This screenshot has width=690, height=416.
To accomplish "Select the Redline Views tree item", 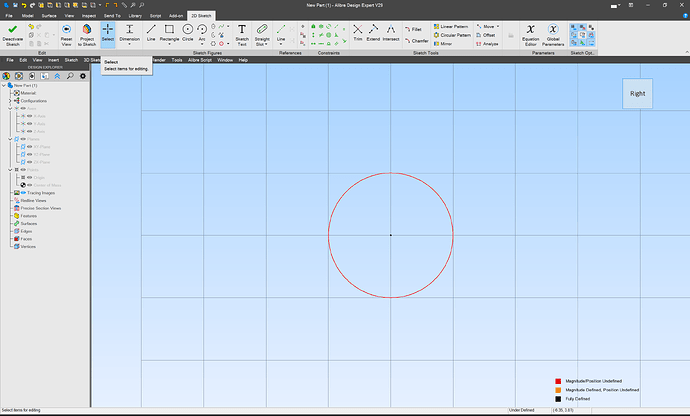I will coord(33,200).
